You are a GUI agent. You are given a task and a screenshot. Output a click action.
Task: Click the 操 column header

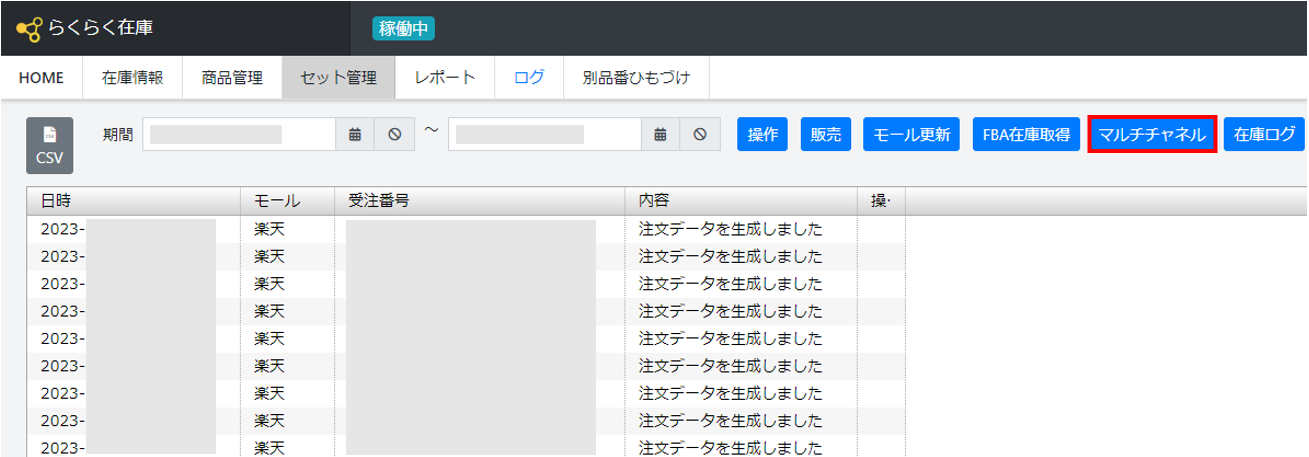(x=881, y=201)
